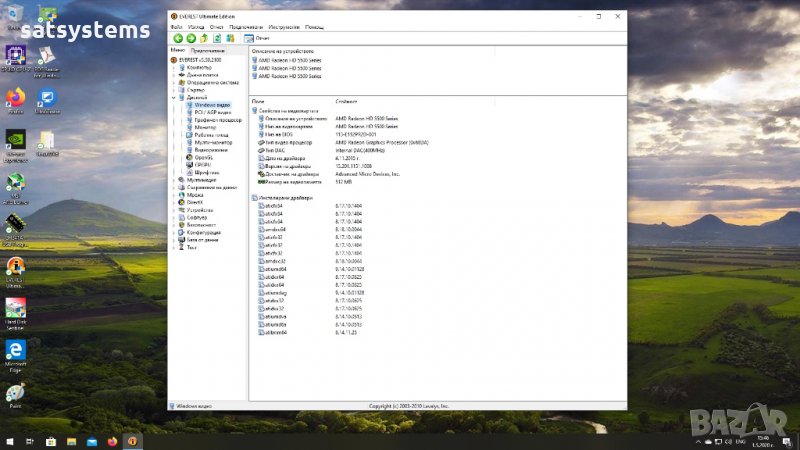Open the Инструменти menu
Screen dimensions: 800x450
(x=285, y=27)
